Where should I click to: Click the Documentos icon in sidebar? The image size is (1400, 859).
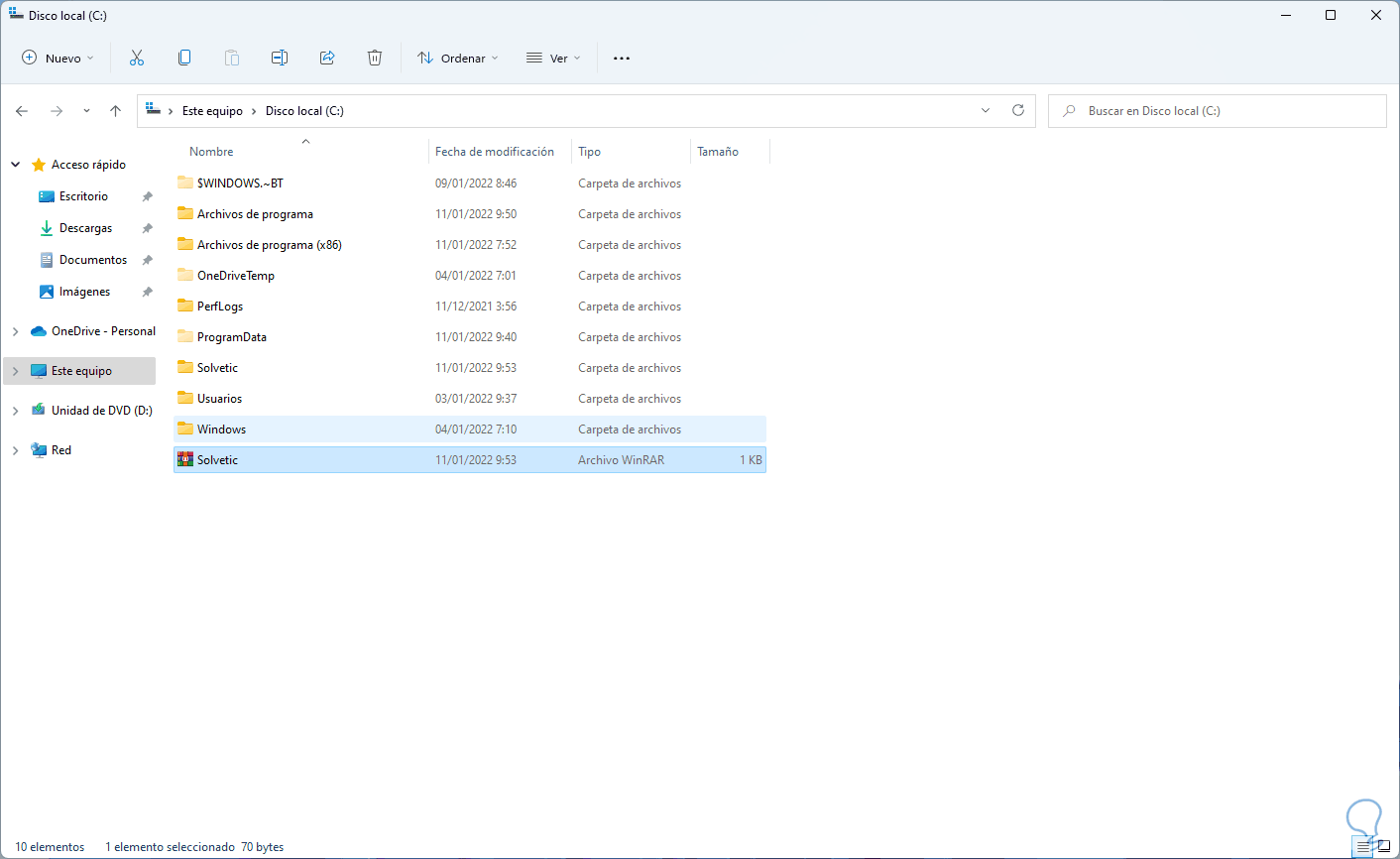(47, 260)
